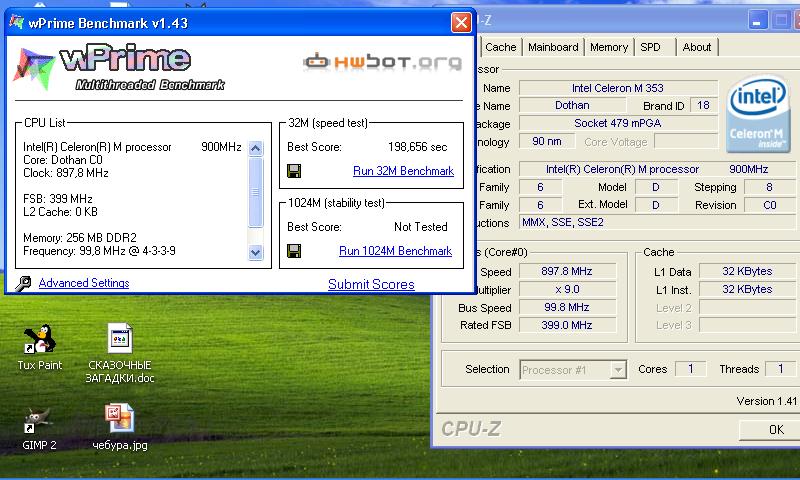
Task: Click the L1 Data 32 KBytes field
Action: tap(747, 271)
